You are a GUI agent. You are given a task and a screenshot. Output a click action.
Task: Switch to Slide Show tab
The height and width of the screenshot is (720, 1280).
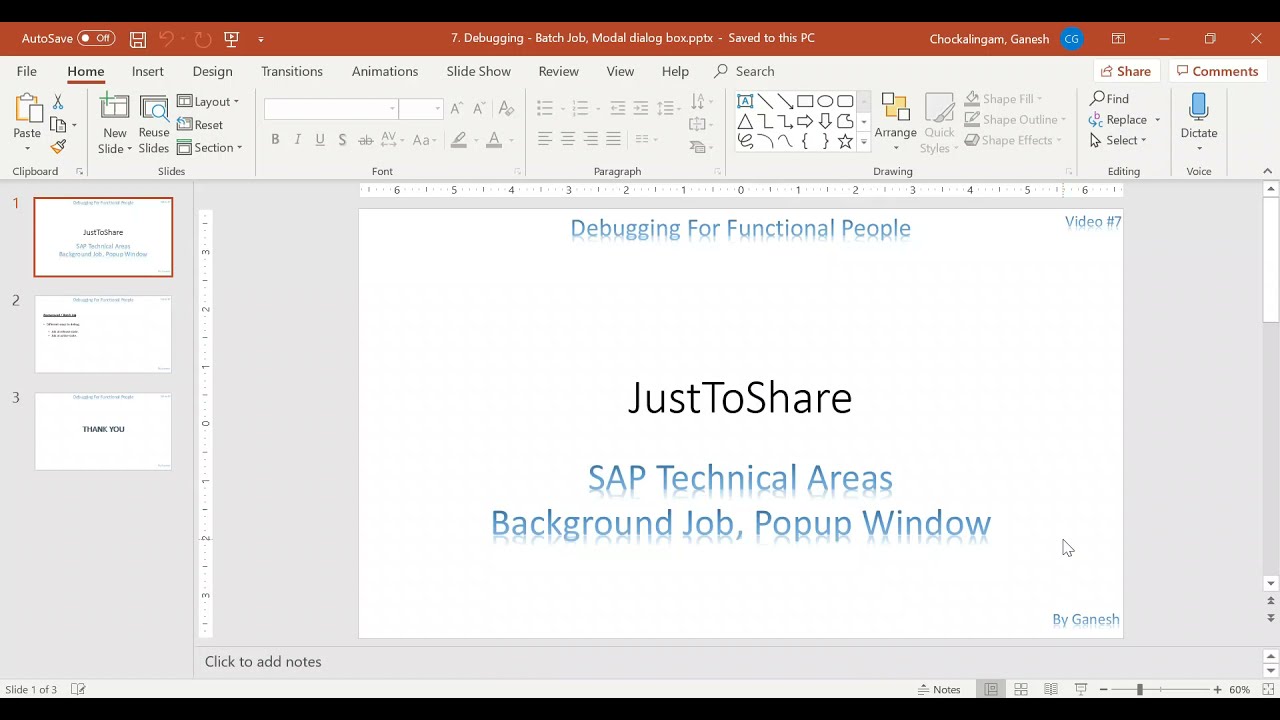[479, 71]
